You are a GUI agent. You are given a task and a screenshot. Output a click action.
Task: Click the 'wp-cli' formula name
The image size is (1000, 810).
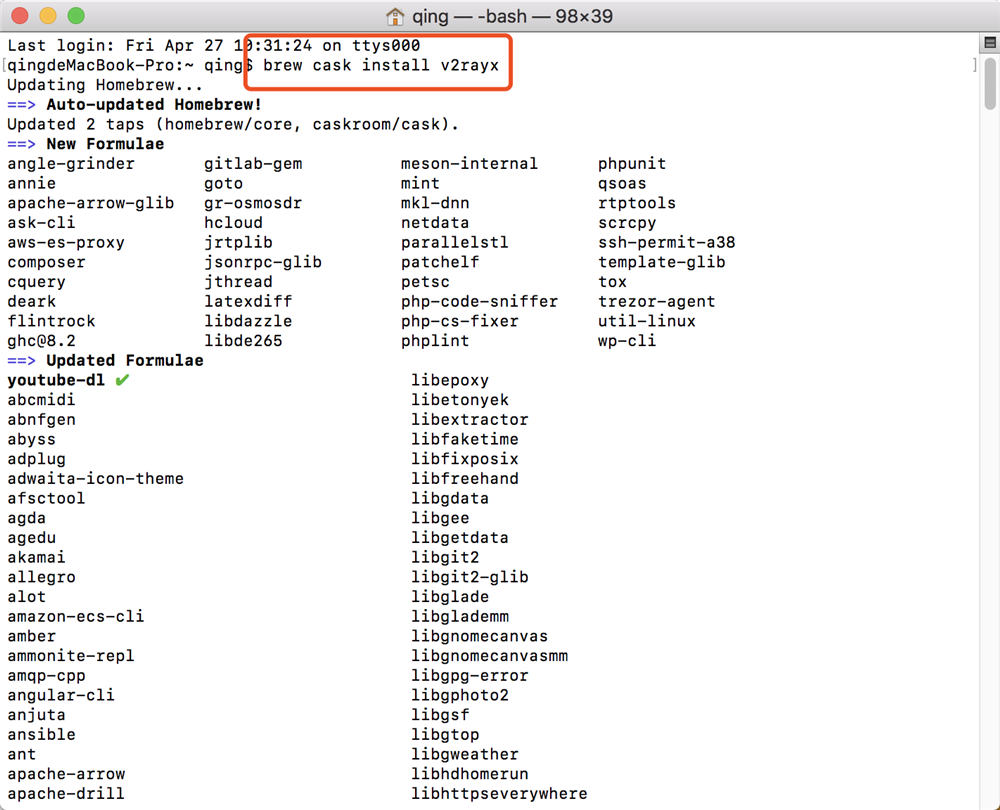point(627,341)
